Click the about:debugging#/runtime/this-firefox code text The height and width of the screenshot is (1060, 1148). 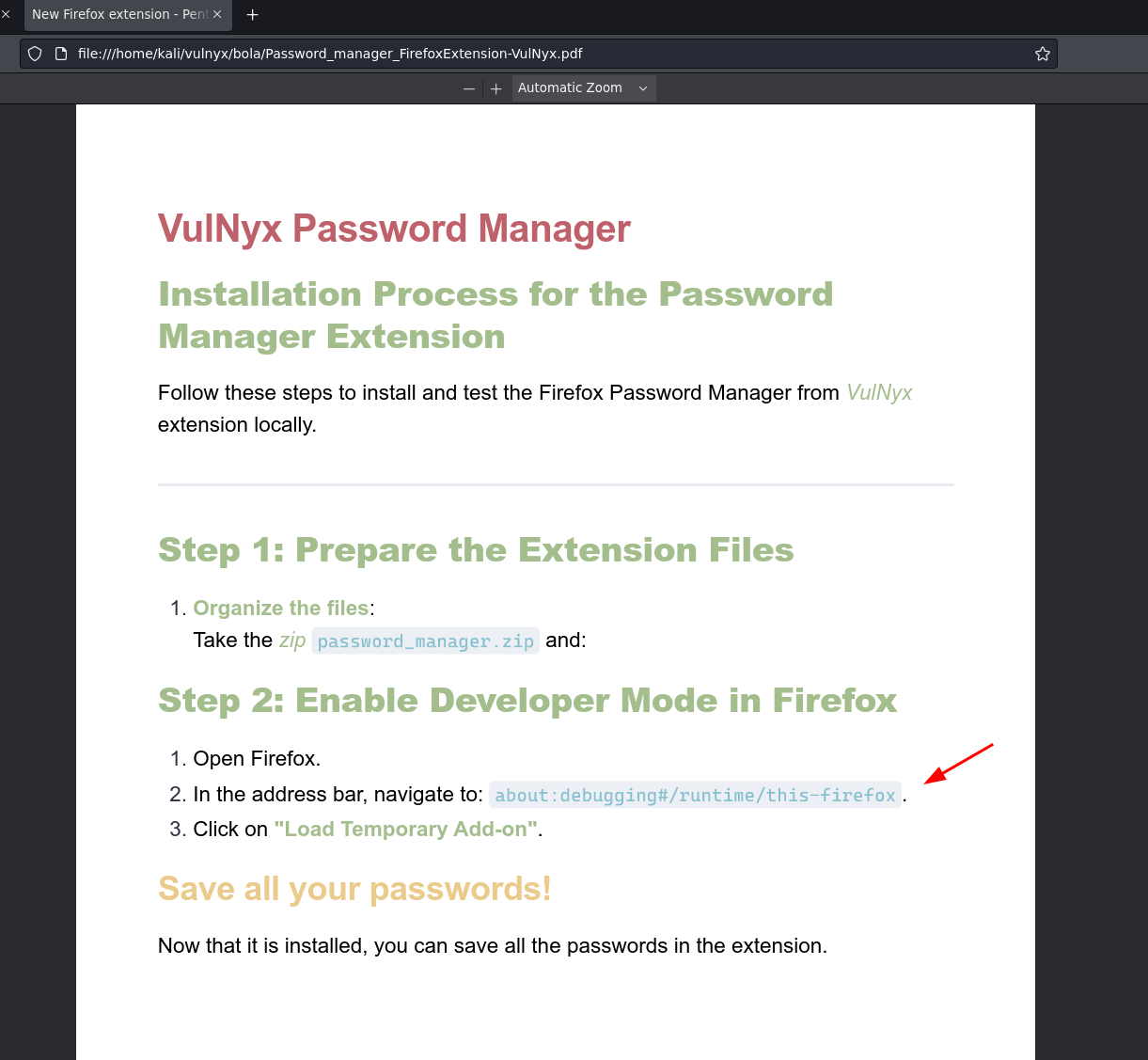click(x=695, y=796)
